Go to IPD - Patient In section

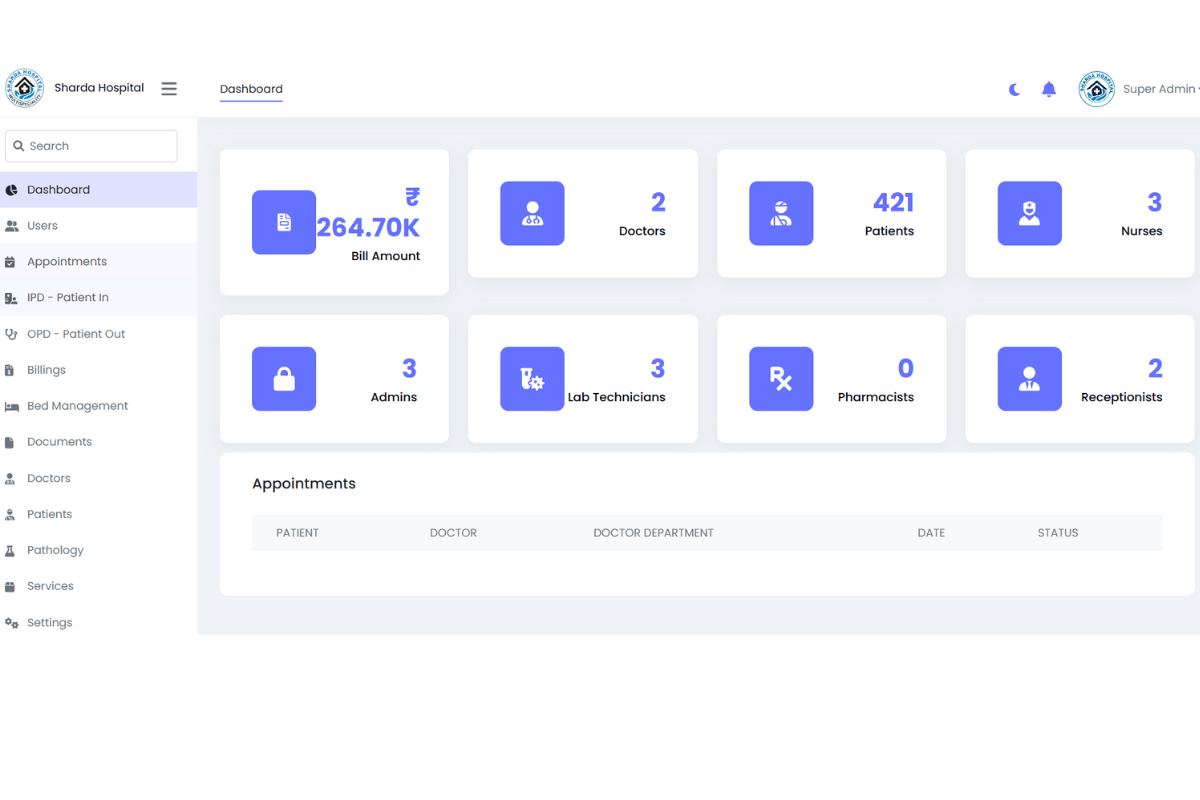click(x=67, y=298)
